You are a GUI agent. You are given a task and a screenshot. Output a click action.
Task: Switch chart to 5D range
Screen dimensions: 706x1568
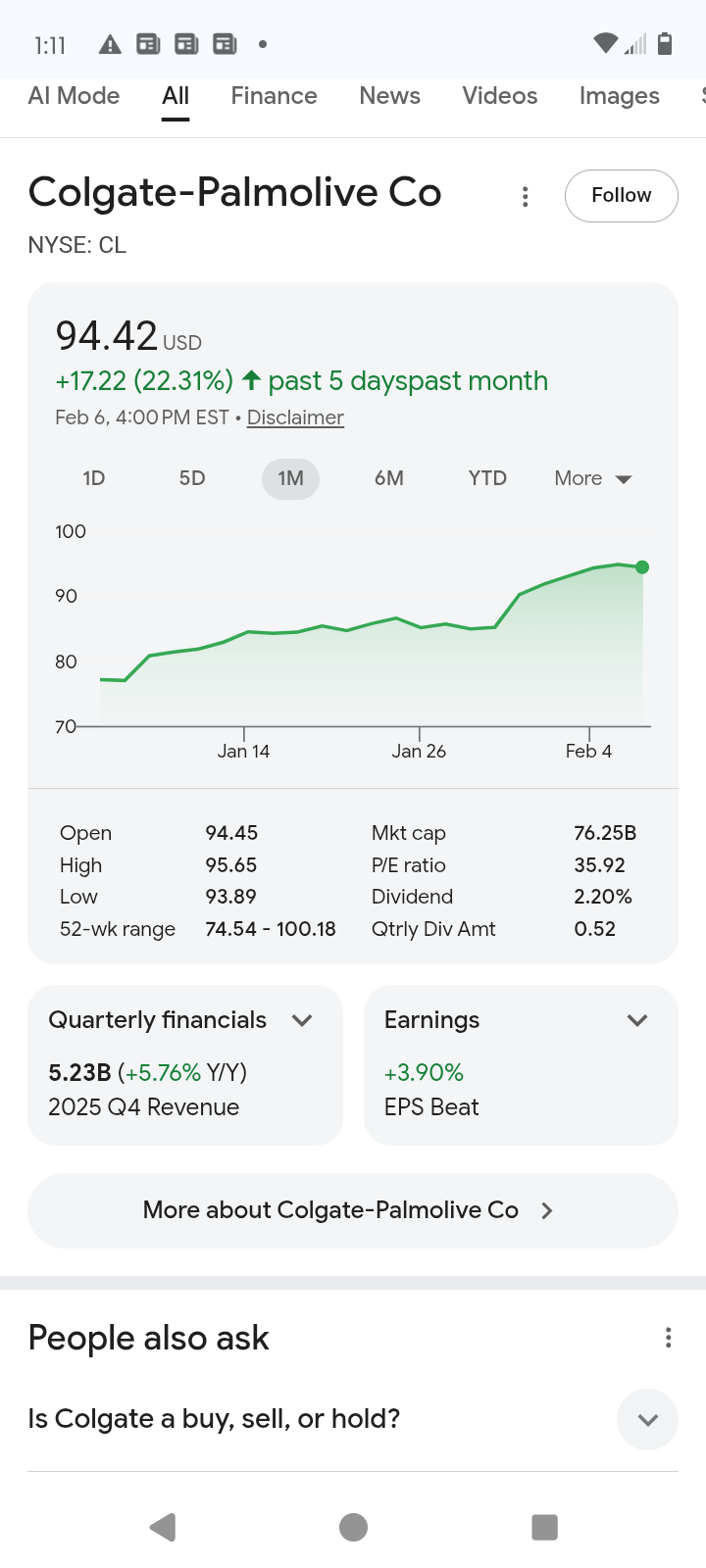[192, 478]
